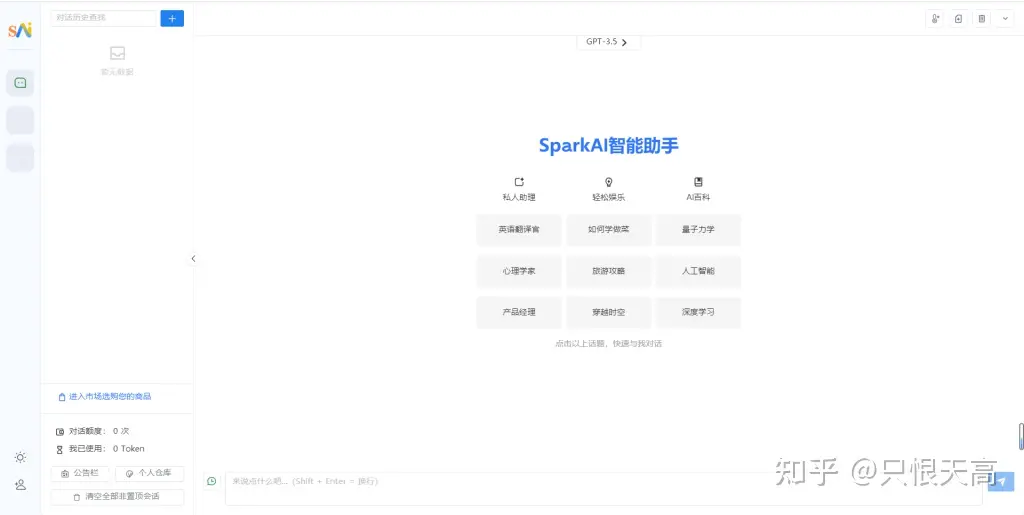Choose the 心理学家 prompt card
The image size is (1024, 515).
pos(519,271)
